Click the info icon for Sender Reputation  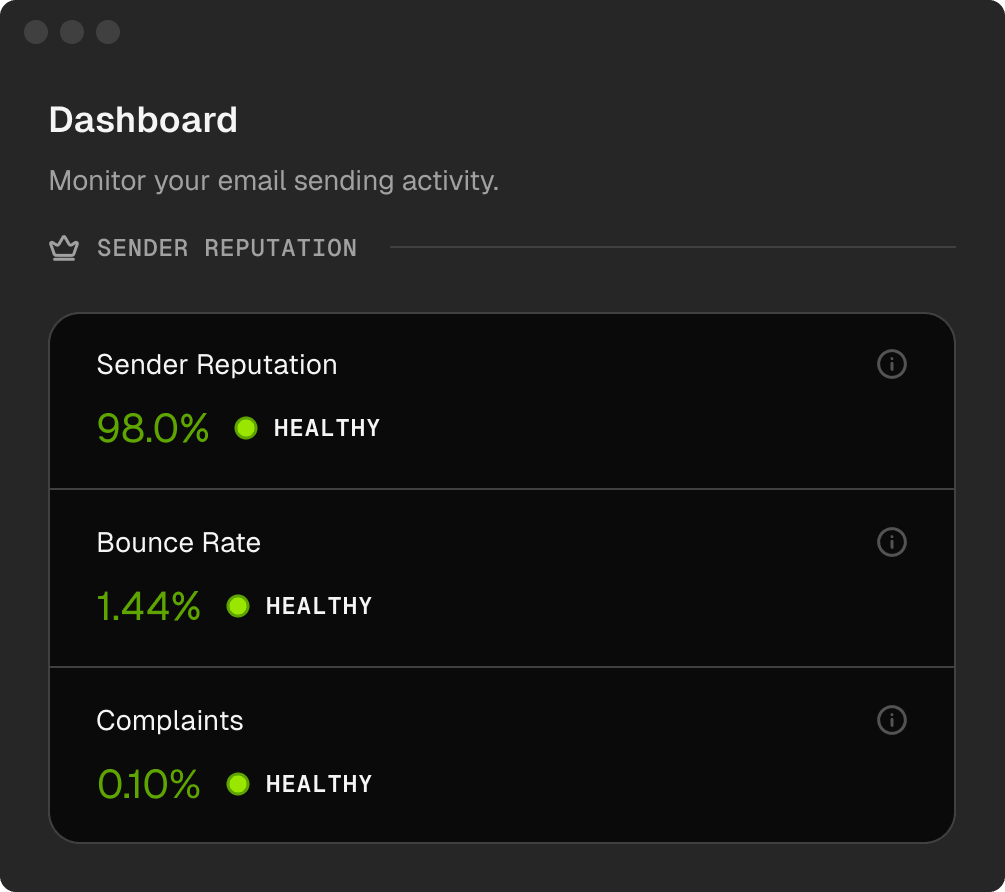coord(891,364)
